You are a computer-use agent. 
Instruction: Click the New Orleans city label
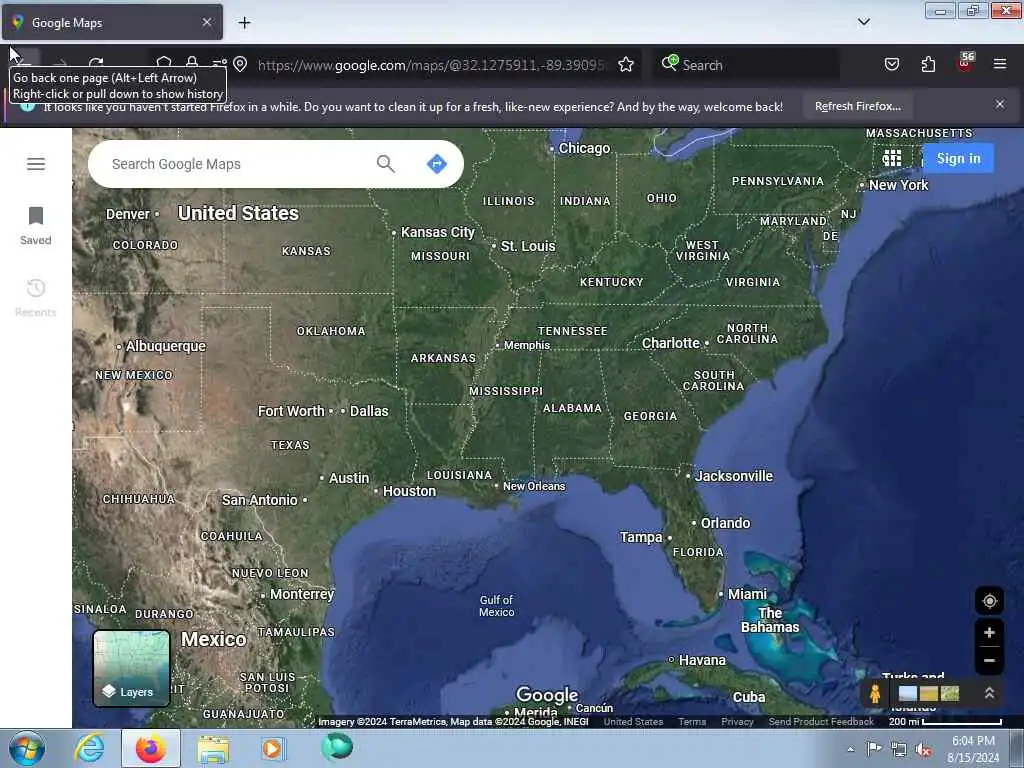pyautogui.click(x=534, y=486)
